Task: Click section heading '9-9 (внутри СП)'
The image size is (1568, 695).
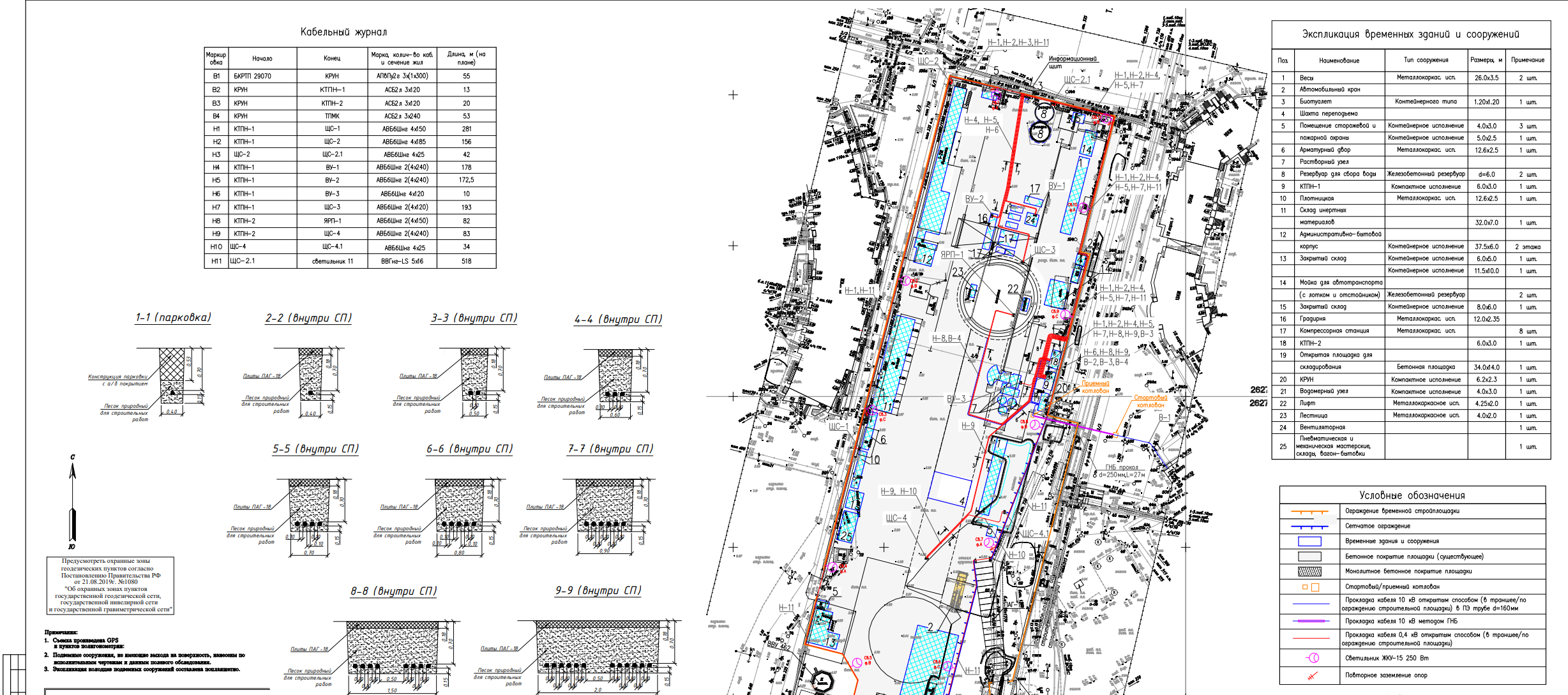Action: click(598, 590)
